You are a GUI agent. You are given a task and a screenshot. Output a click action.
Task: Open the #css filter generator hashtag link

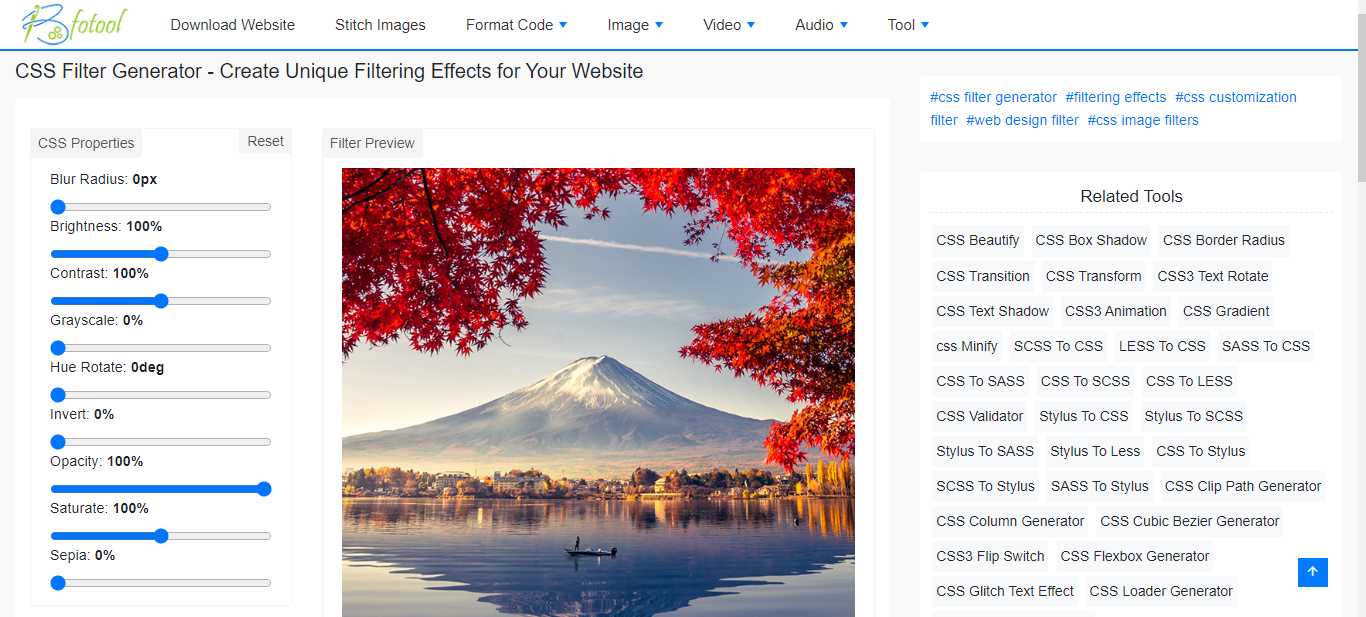993,96
